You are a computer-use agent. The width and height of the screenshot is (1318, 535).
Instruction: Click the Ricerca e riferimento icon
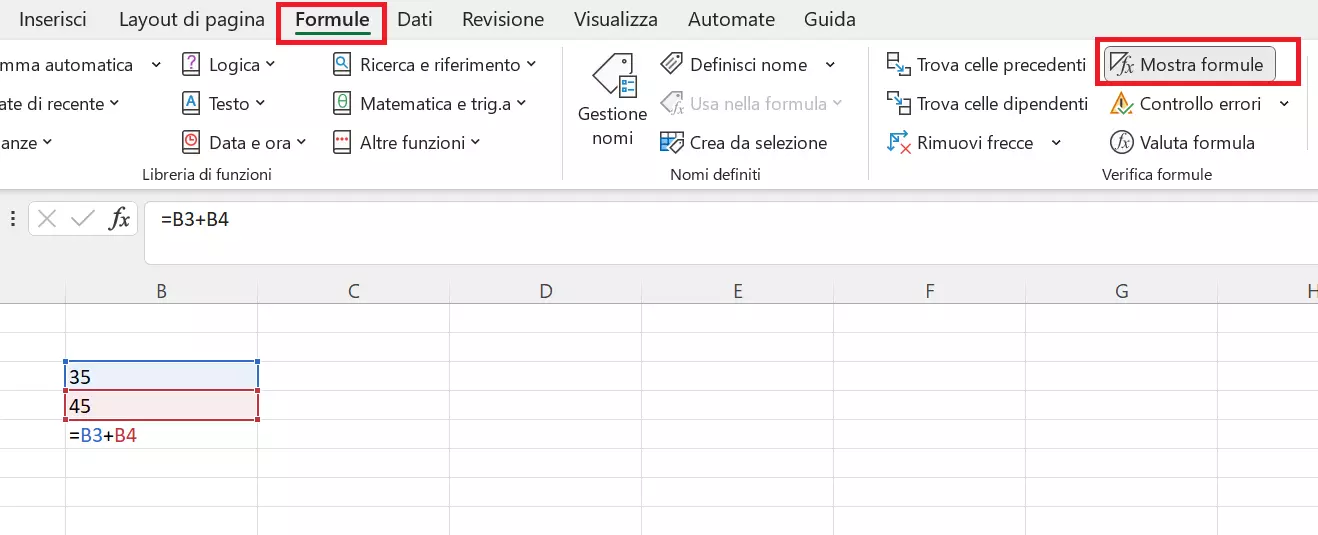pyautogui.click(x=342, y=65)
